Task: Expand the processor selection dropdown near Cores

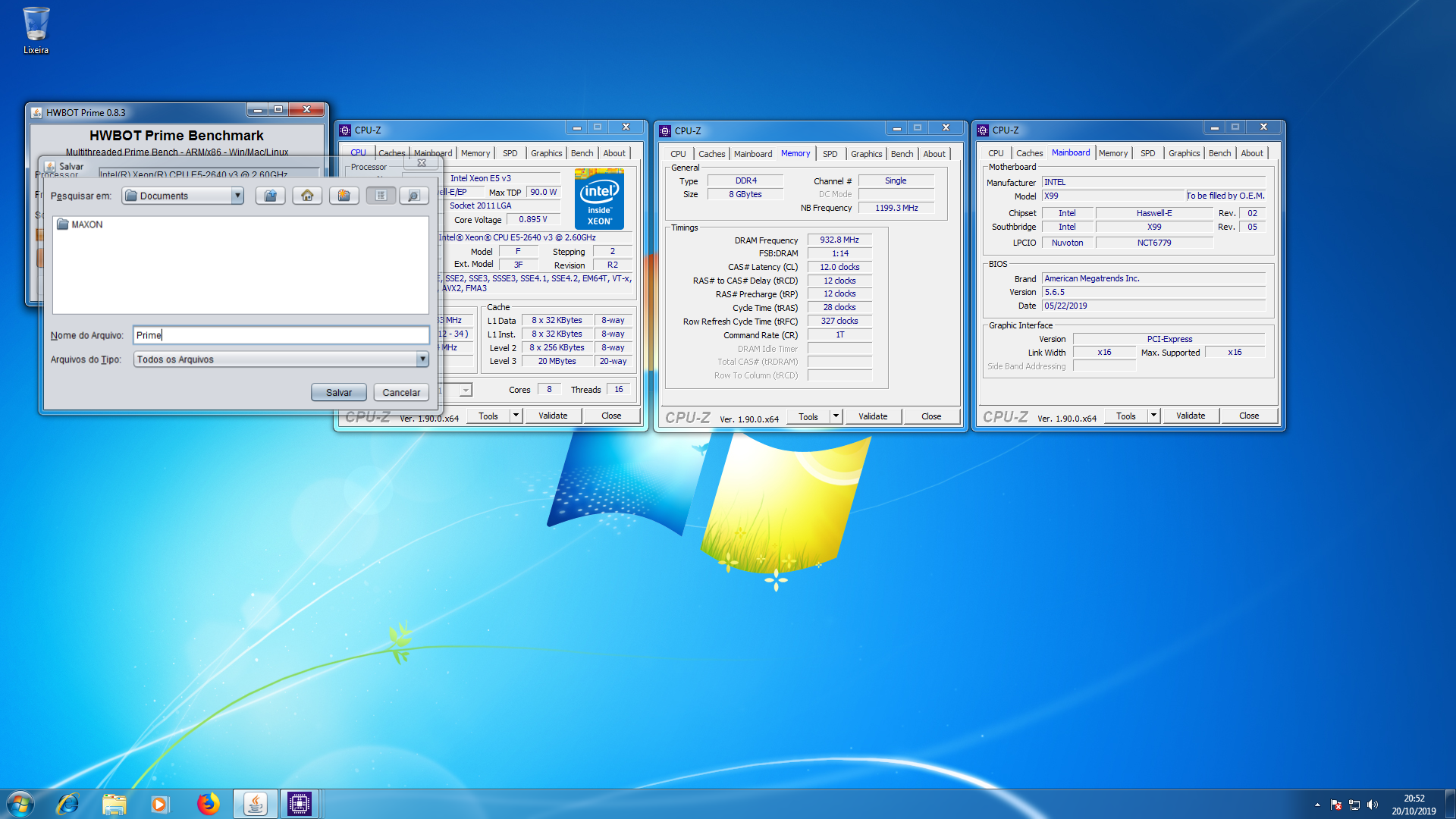Action: (466, 390)
